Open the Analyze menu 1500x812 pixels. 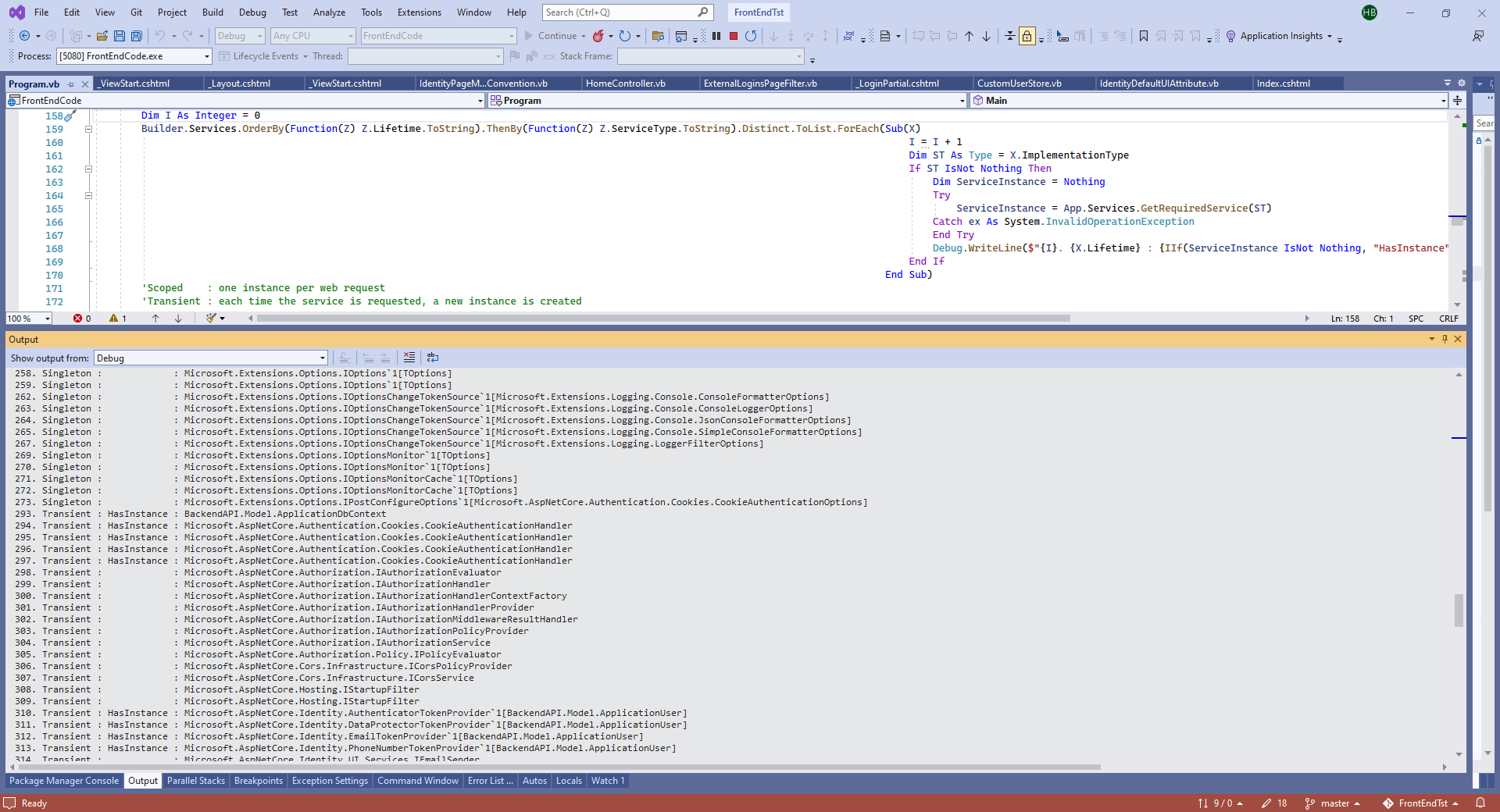coord(329,12)
